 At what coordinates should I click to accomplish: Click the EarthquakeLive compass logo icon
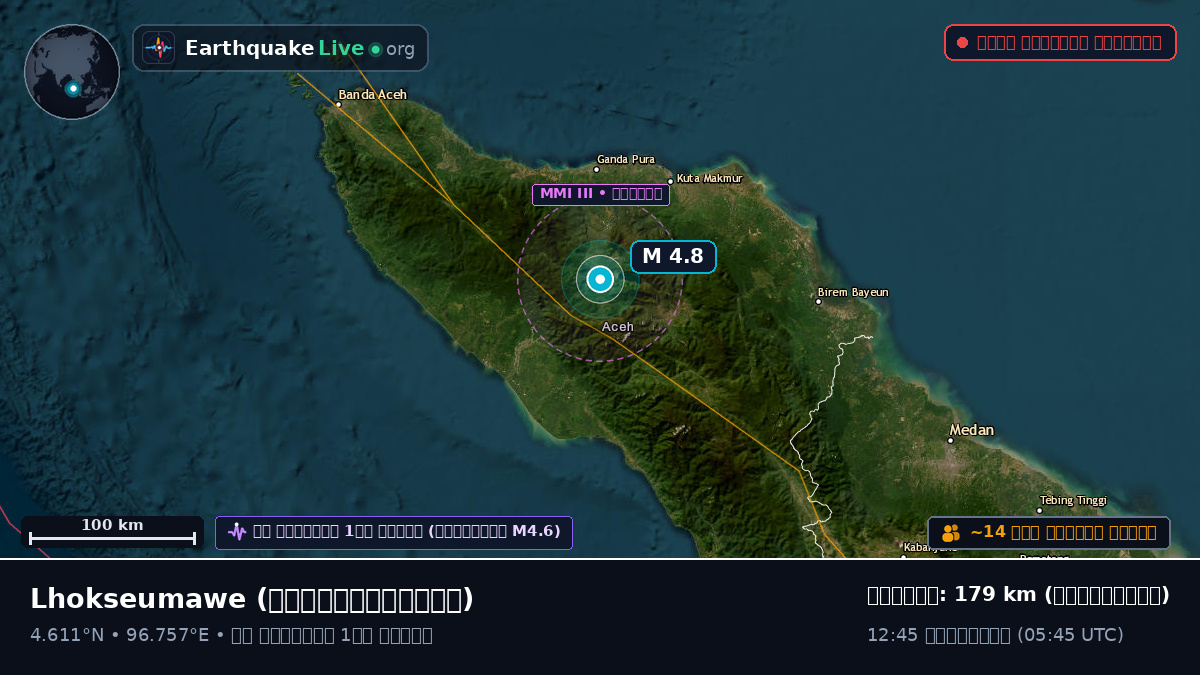pyautogui.click(x=159, y=48)
